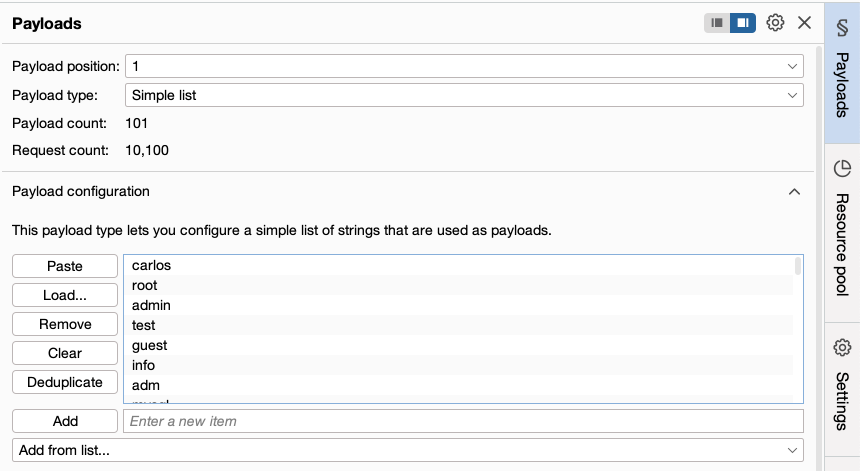Screen dimensions: 860x471
Task: Focus the Enter a new item field
Action: point(463,421)
